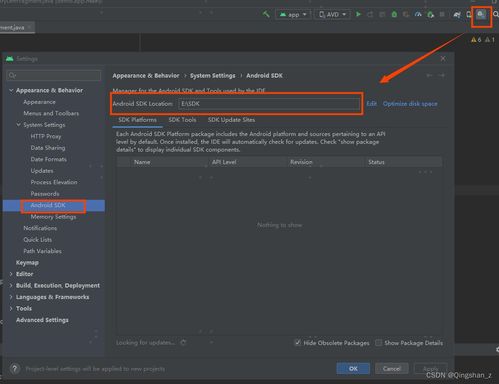Click the yellow warnings count indicator
Viewport: 499px width, 384px height.
(476, 40)
